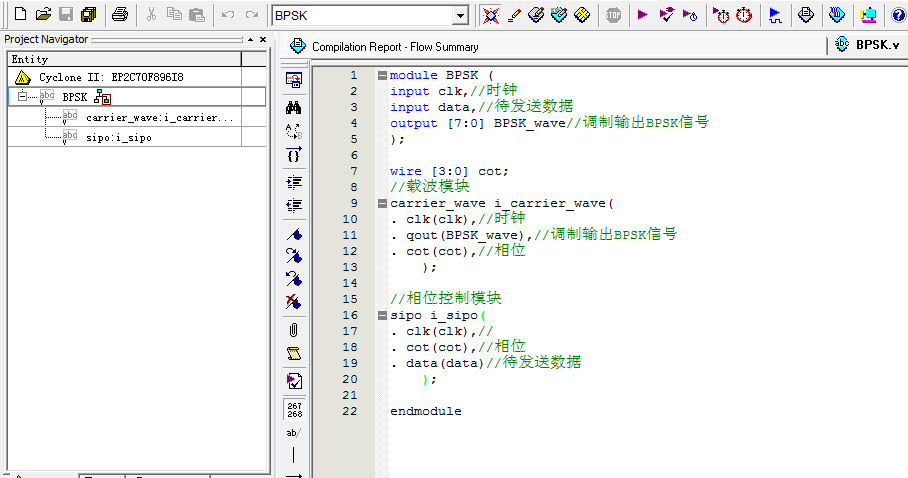Click the paperclip icon in editor sidebar
The width and height of the screenshot is (908, 478).
pos(294,329)
